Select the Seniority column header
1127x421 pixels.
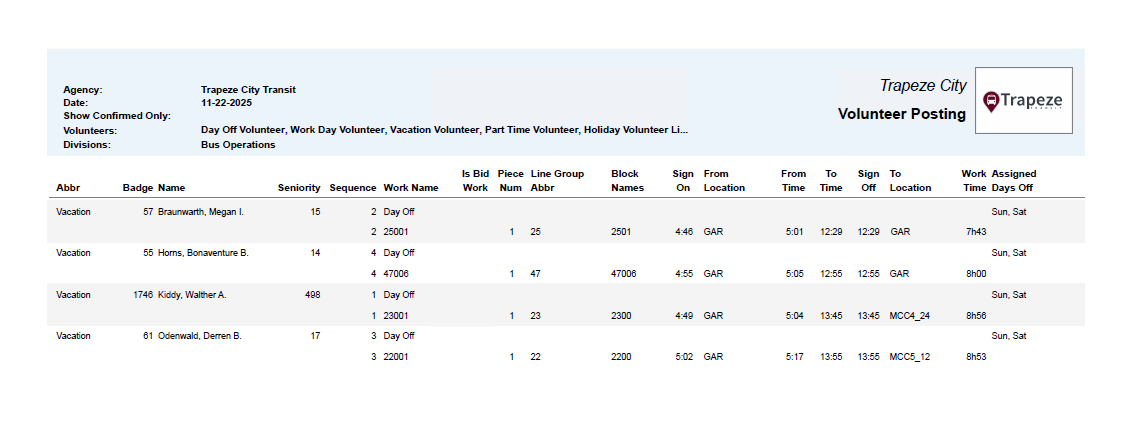pyautogui.click(x=299, y=188)
